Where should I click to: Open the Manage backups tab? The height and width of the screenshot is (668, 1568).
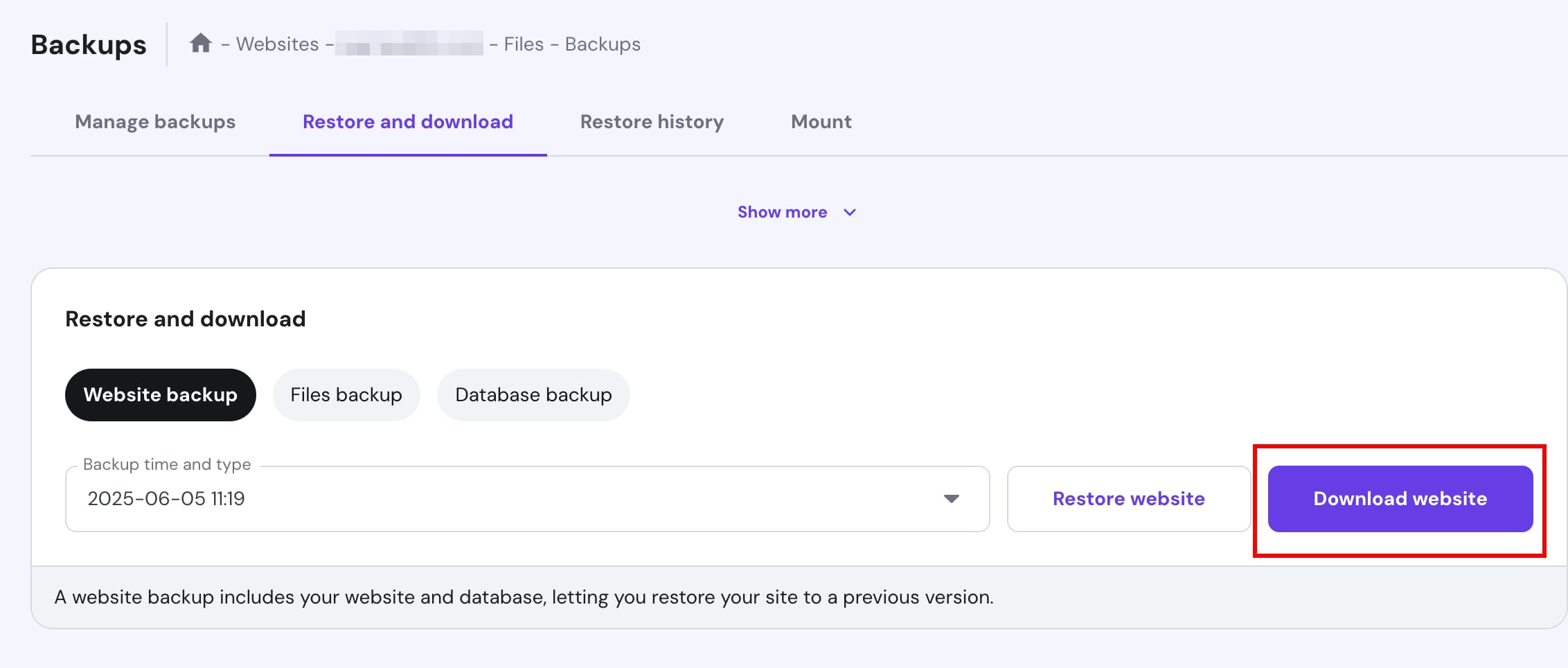point(155,122)
